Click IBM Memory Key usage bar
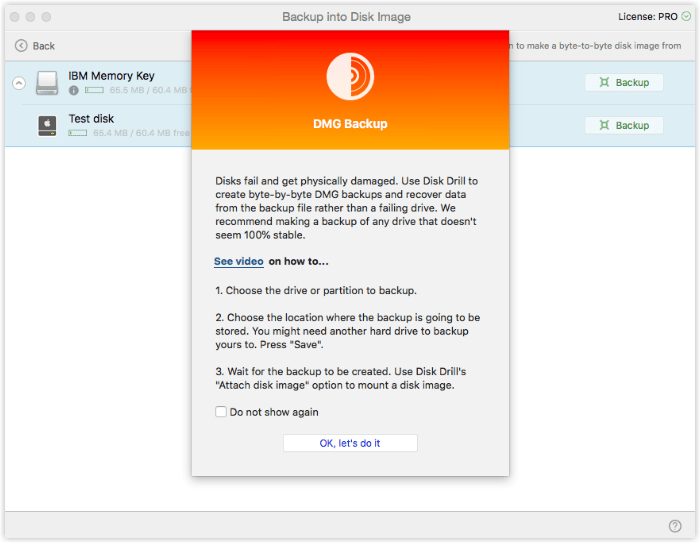This screenshot has width=700, height=543. [x=94, y=90]
